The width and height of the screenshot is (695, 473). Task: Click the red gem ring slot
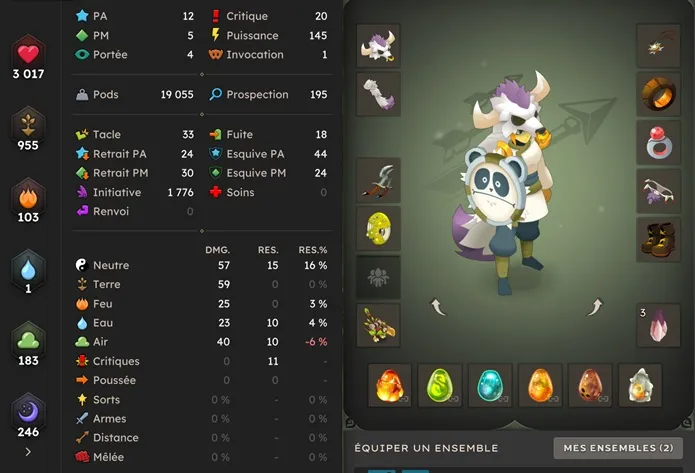point(658,142)
